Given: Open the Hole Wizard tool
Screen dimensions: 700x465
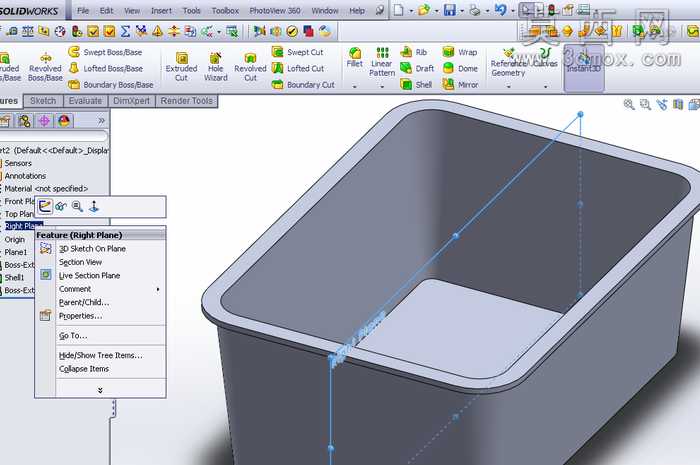Looking at the screenshot, I should pyautogui.click(x=216, y=67).
